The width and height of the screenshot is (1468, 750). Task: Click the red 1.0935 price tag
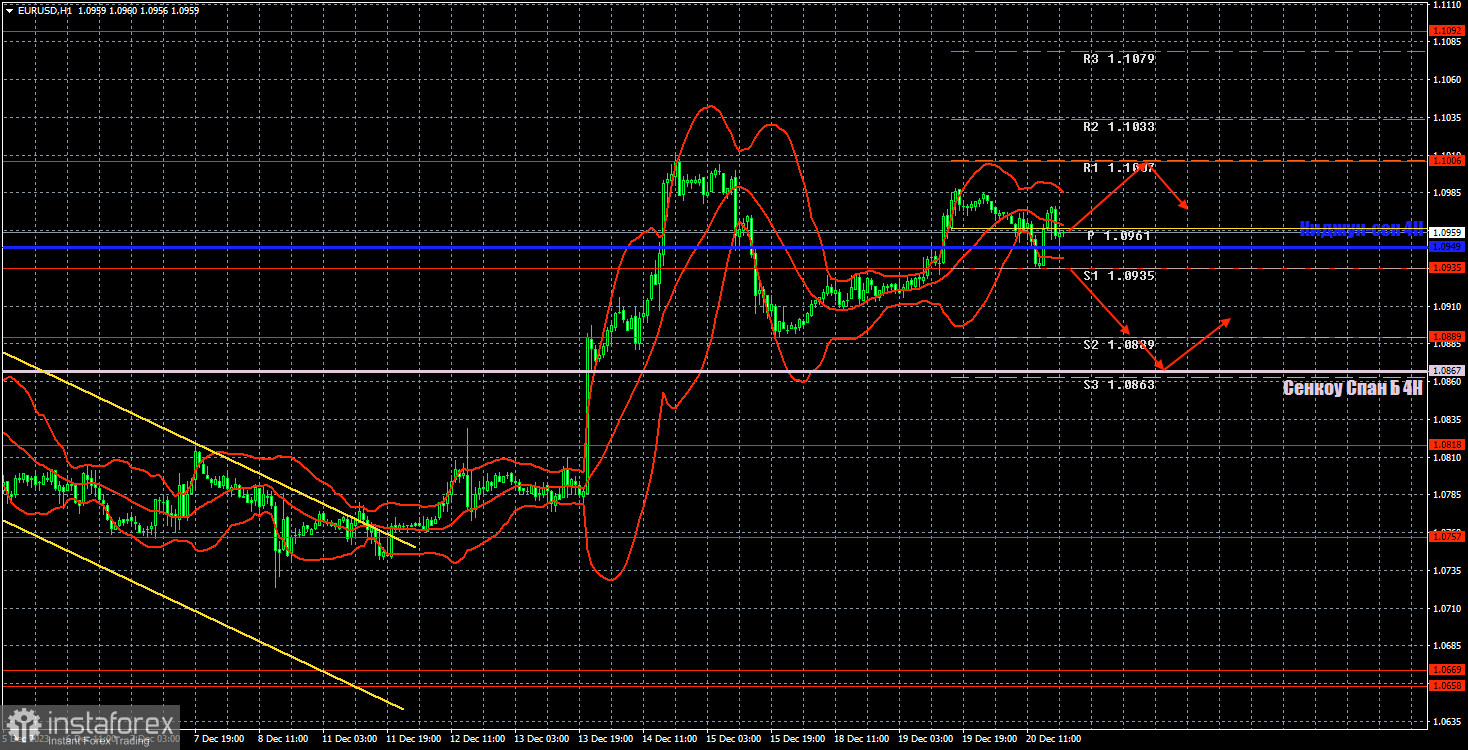click(x=1448, y=268)
